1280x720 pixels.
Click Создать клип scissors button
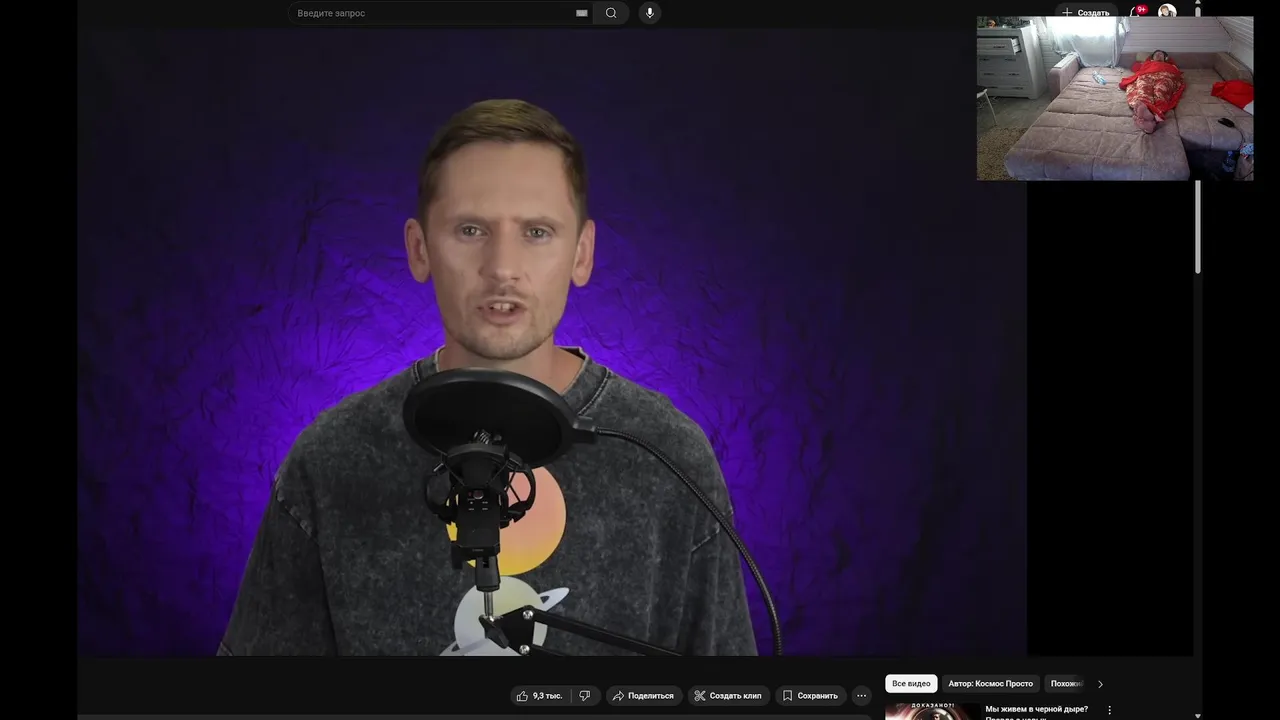[728, 696]
